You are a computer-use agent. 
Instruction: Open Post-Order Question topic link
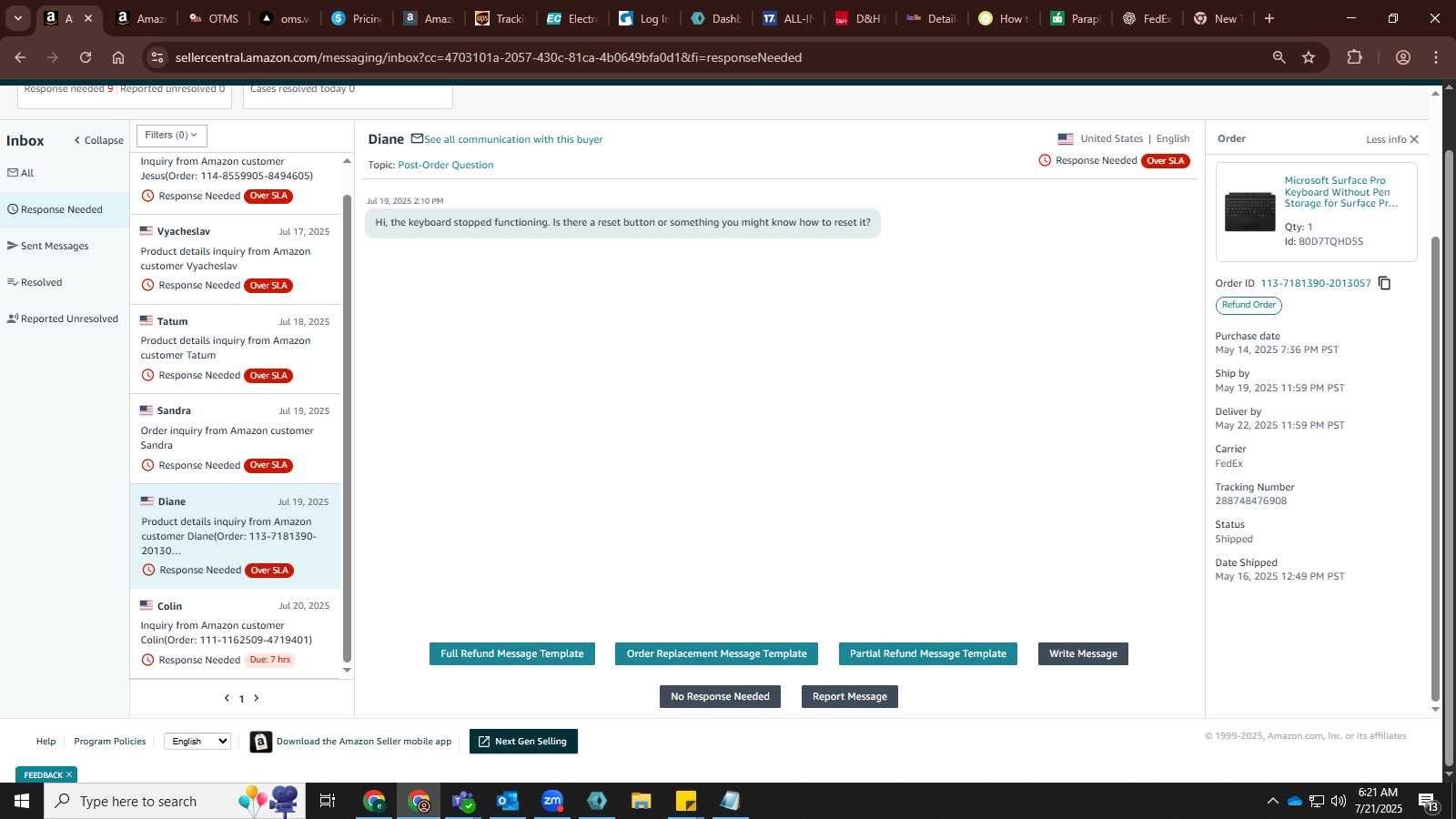pyautogui.click(x=446, y=165)
